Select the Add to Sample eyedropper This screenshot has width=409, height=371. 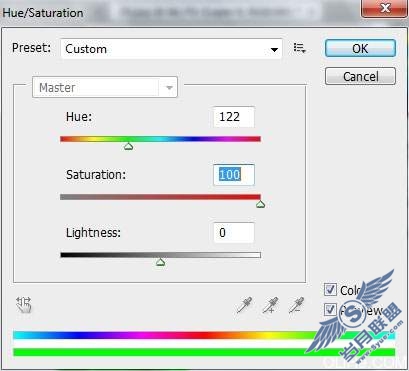pos(271,305)
